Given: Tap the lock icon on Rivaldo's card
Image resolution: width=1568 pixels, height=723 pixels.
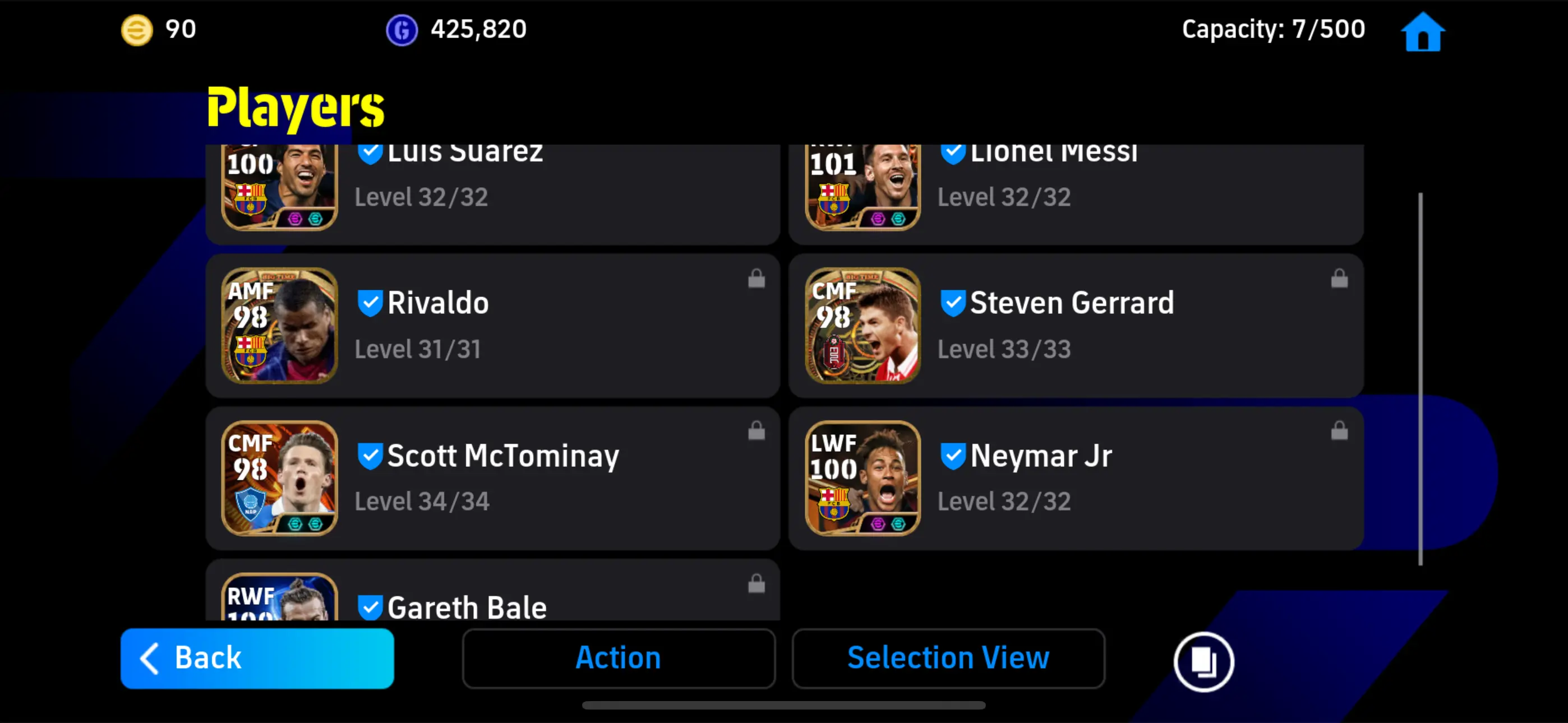Looking at the screenshot, I should 756,278.
